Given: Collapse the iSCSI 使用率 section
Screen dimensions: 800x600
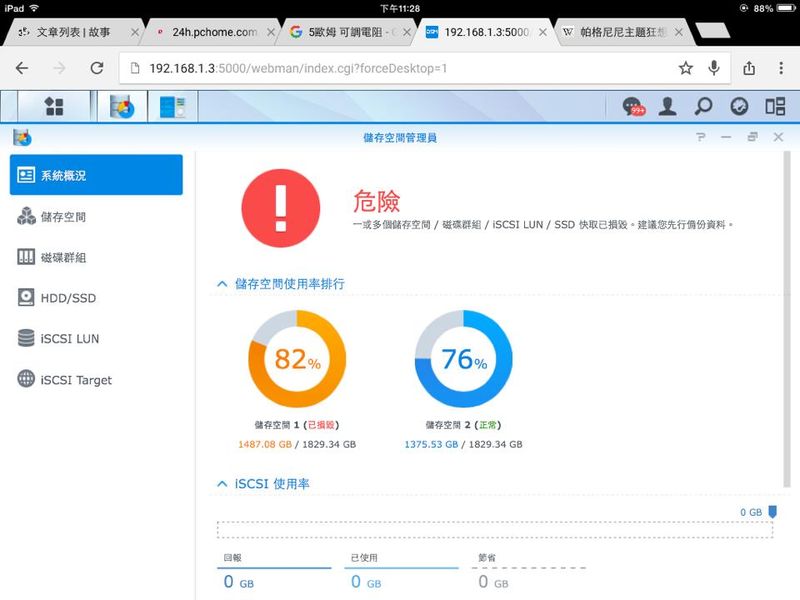Looking at the screenshot, I should [x=222, y=484].
